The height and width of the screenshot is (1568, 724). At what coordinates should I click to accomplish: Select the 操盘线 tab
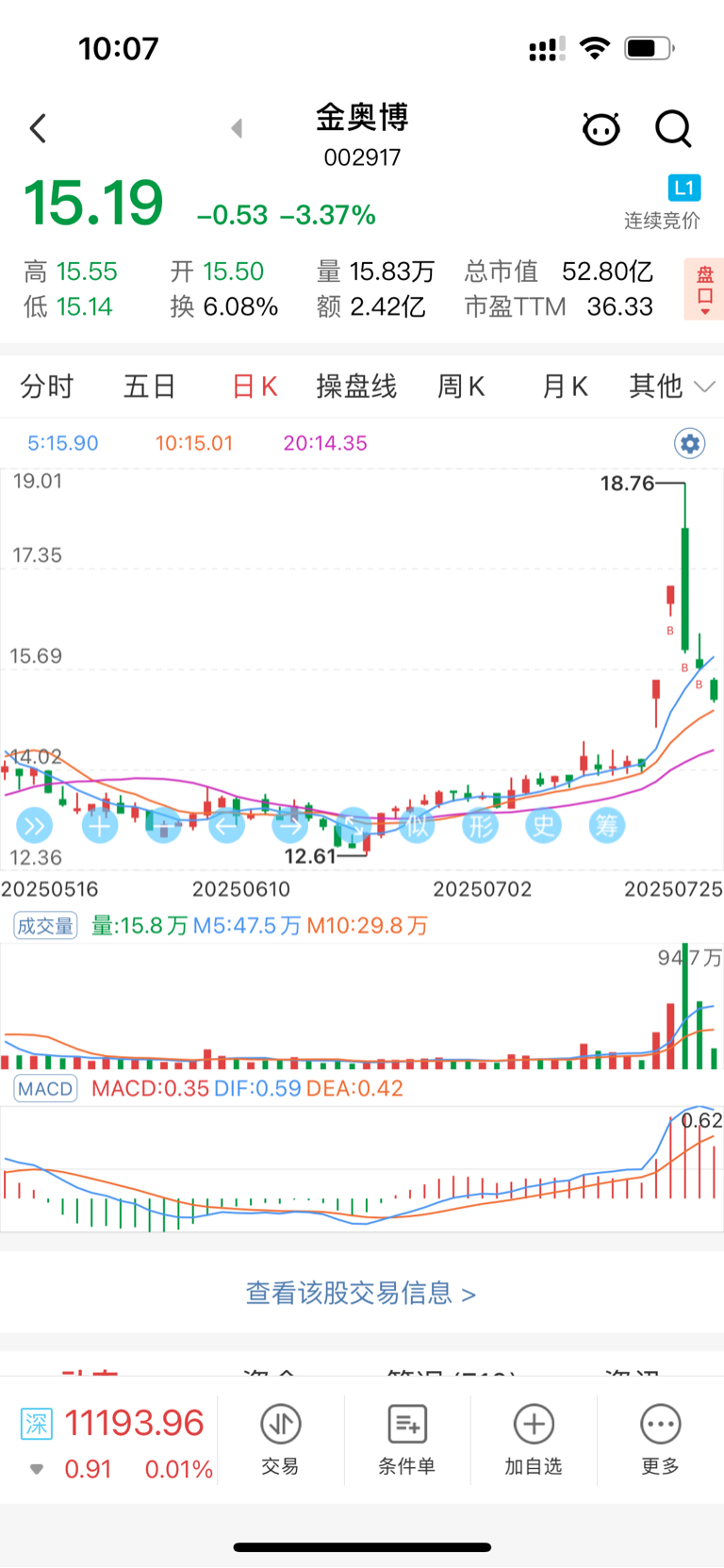pos(356,387)
